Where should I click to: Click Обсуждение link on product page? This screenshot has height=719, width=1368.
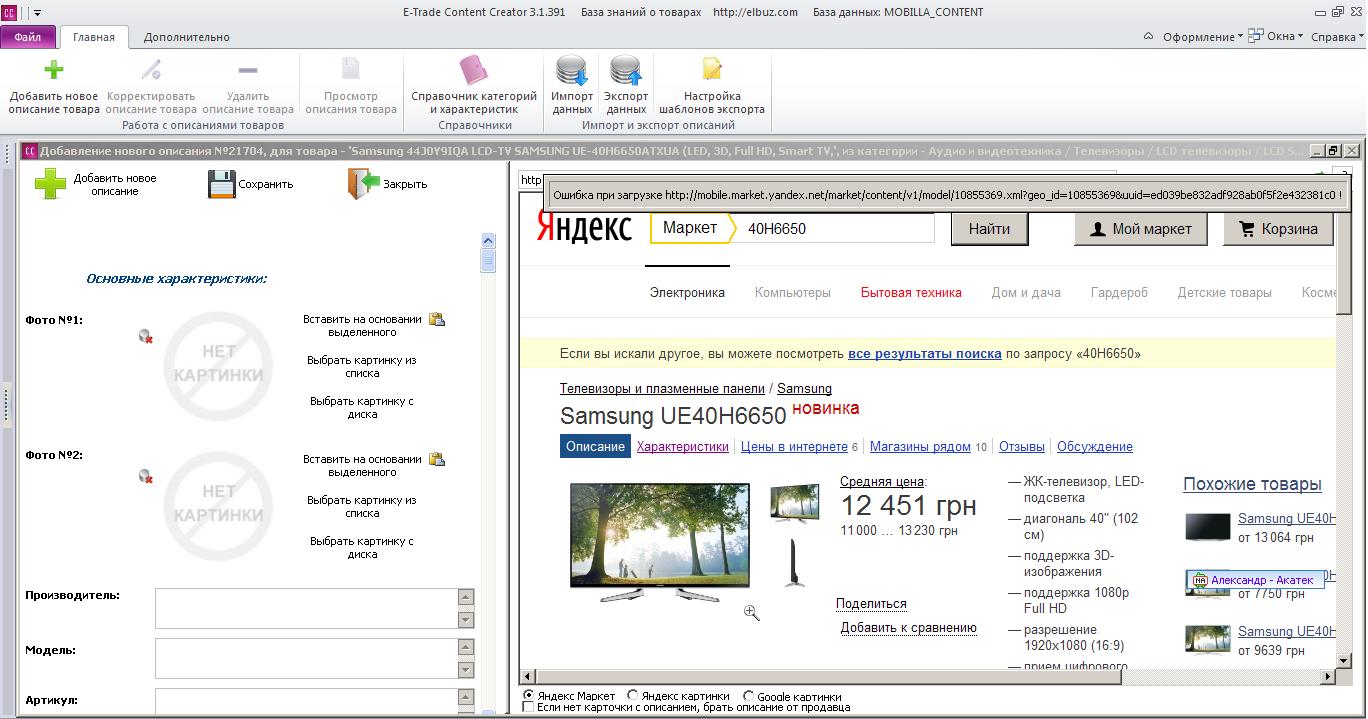pyautogui.click(x=1095, y=447)
